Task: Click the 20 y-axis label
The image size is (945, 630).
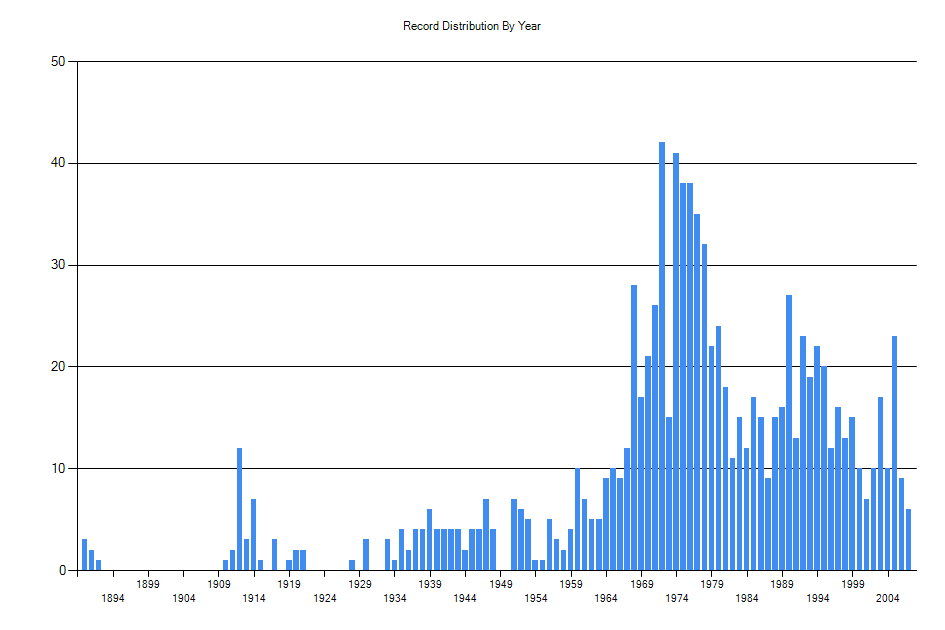Action: coord(59,365)
